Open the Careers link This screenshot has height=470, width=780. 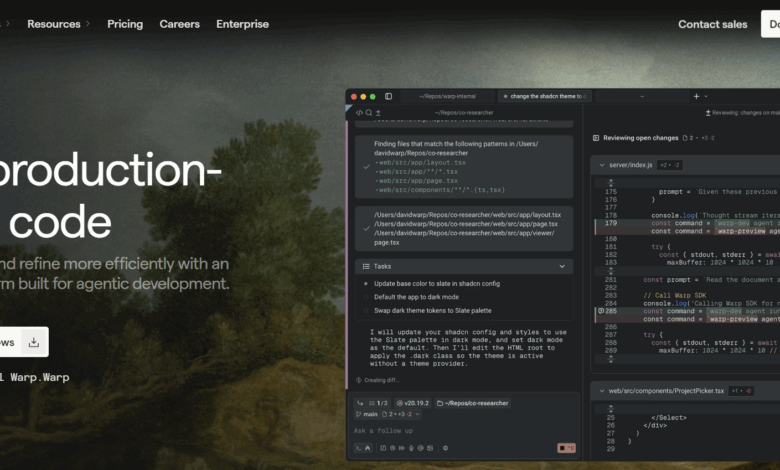click(x=179, y=24)
